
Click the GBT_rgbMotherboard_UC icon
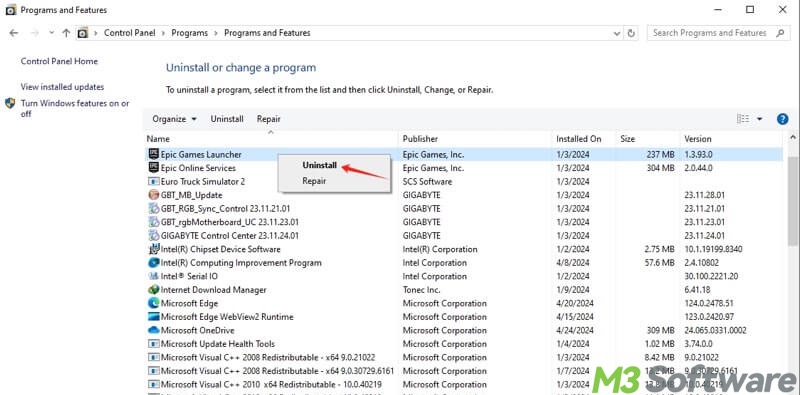[153, 221]
